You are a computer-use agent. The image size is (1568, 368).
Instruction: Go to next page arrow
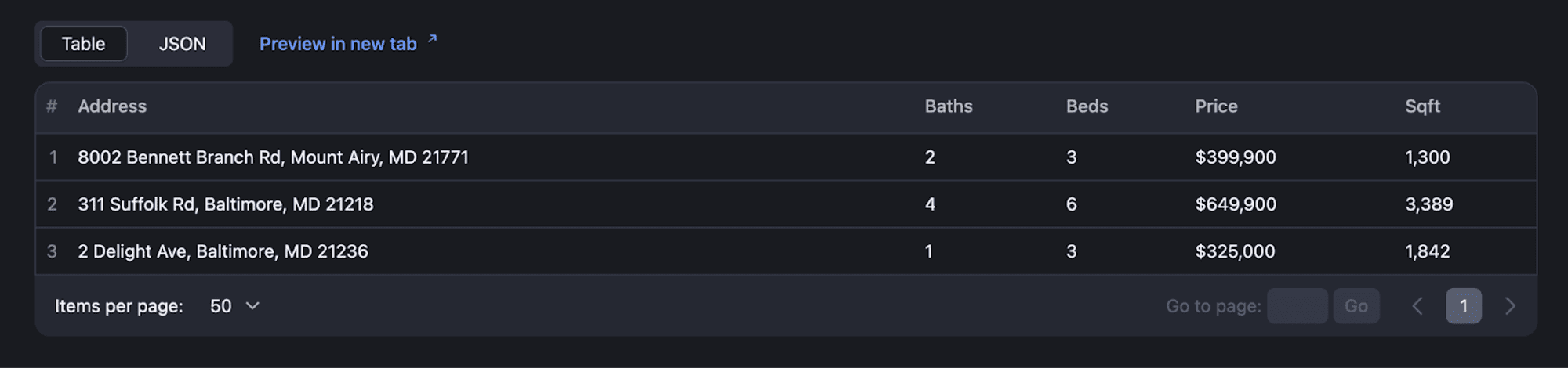[1510, 306]
